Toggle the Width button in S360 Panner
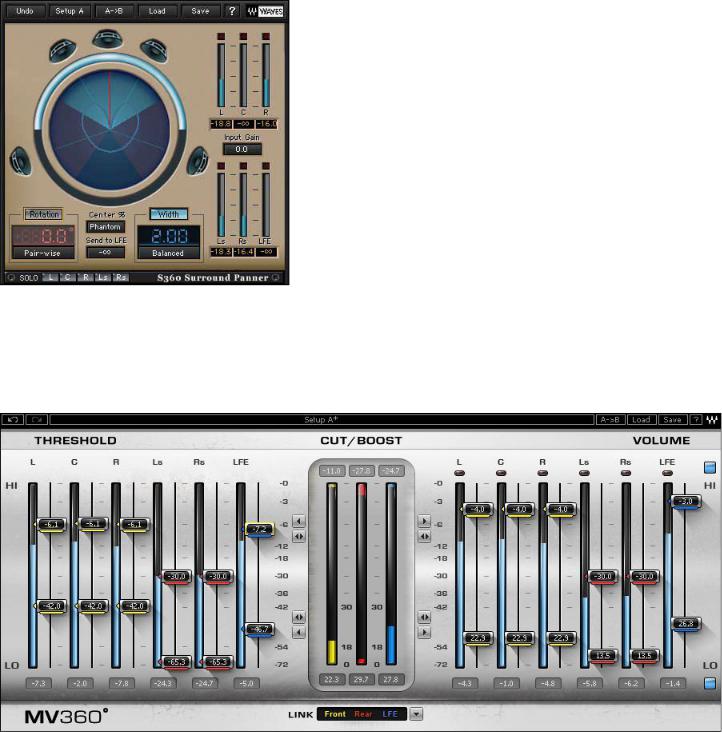This screenshot has width=722, height=732. pos(168,214)
